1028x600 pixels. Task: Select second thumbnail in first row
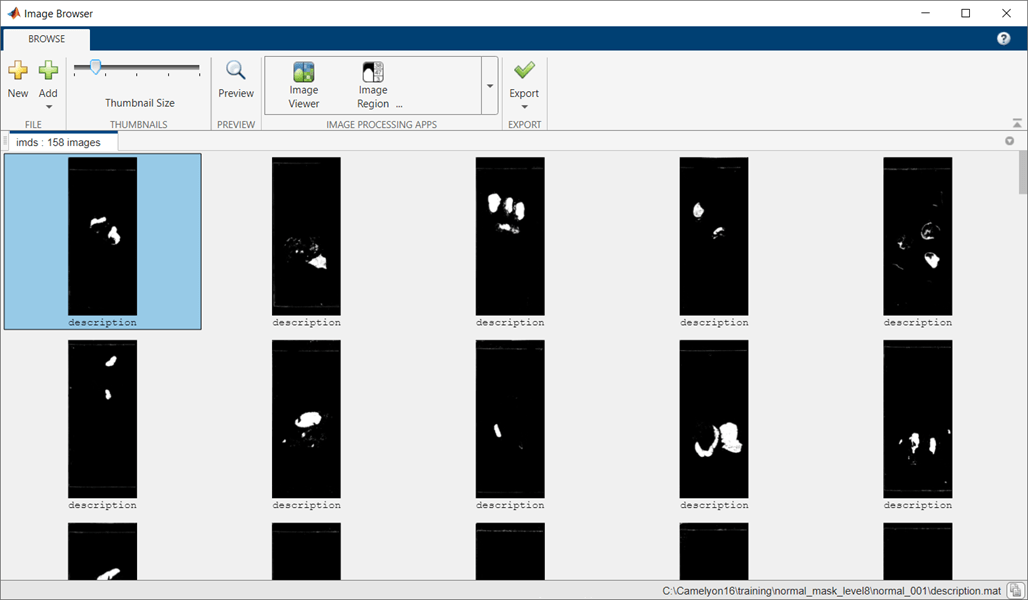pos(306,236)
